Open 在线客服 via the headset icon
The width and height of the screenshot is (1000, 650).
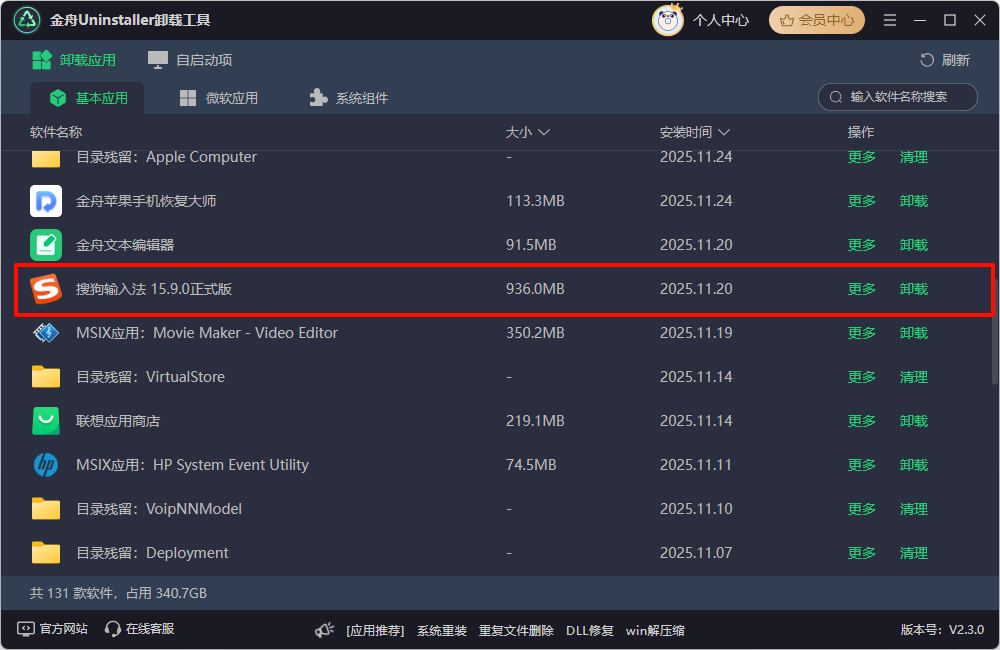click(x=115, y=629)
